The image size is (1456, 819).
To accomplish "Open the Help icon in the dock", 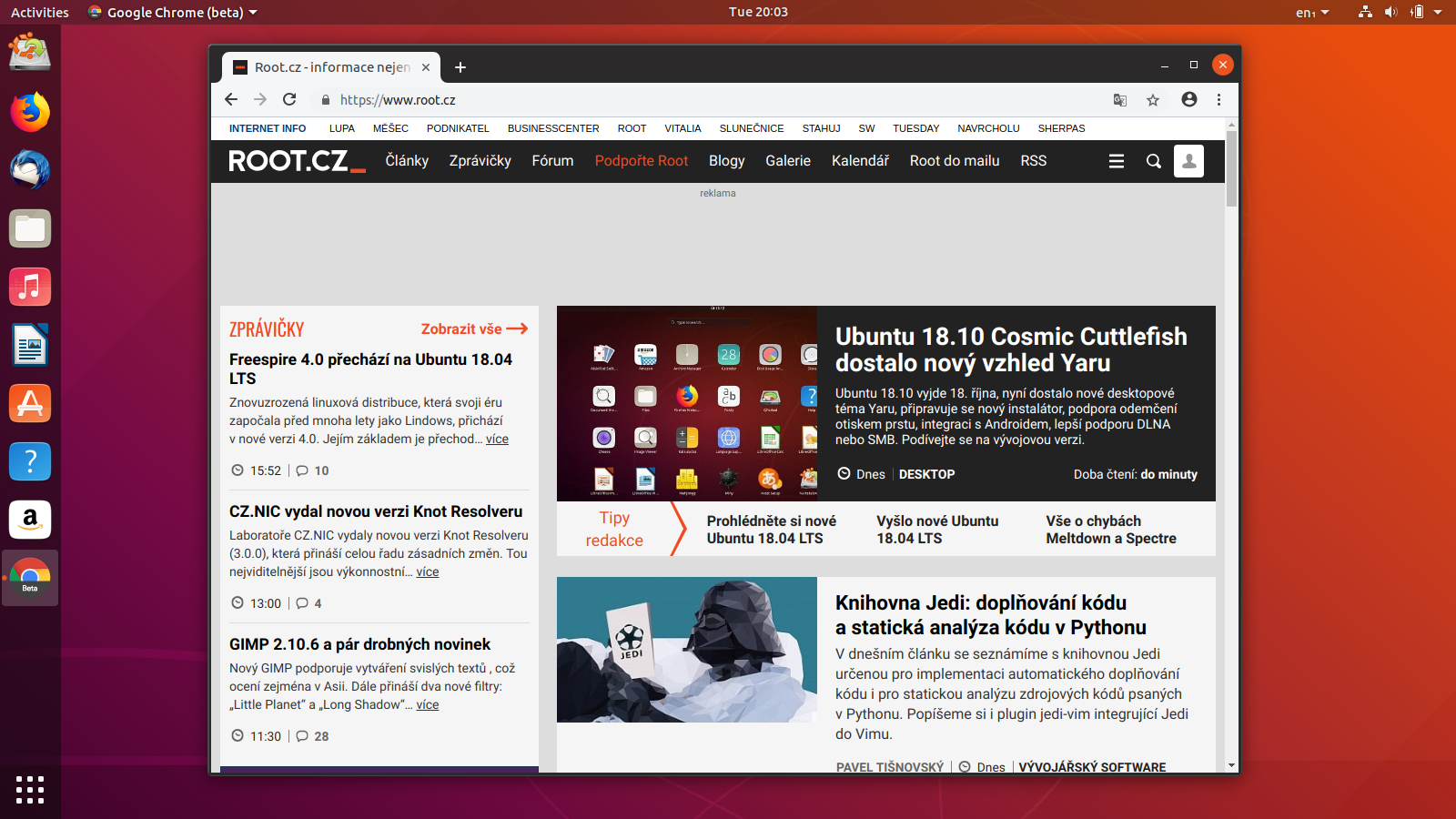I will (30, 461).
